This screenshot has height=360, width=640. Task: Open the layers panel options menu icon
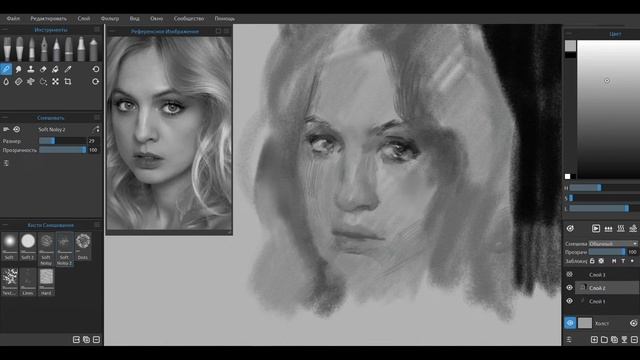[569, 340]
